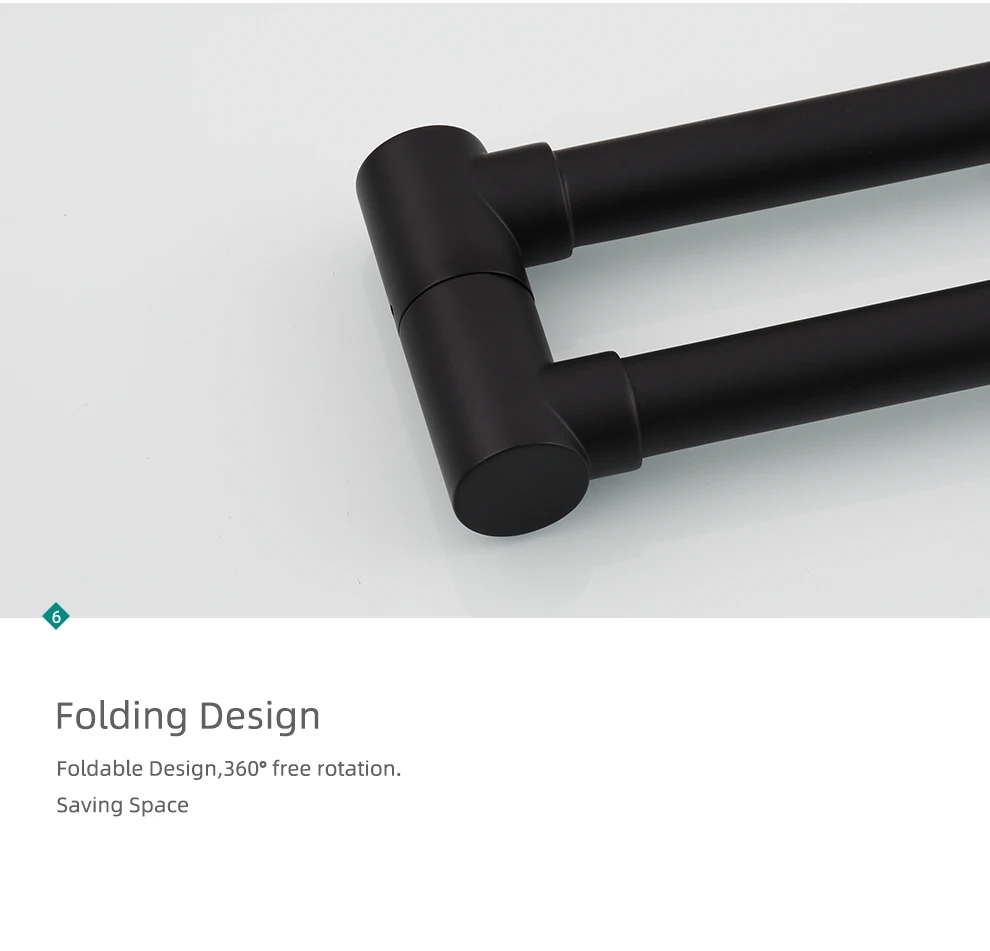Click the word "Saving"
Viewport: 990px width, 951px height.
click(90, 805)
